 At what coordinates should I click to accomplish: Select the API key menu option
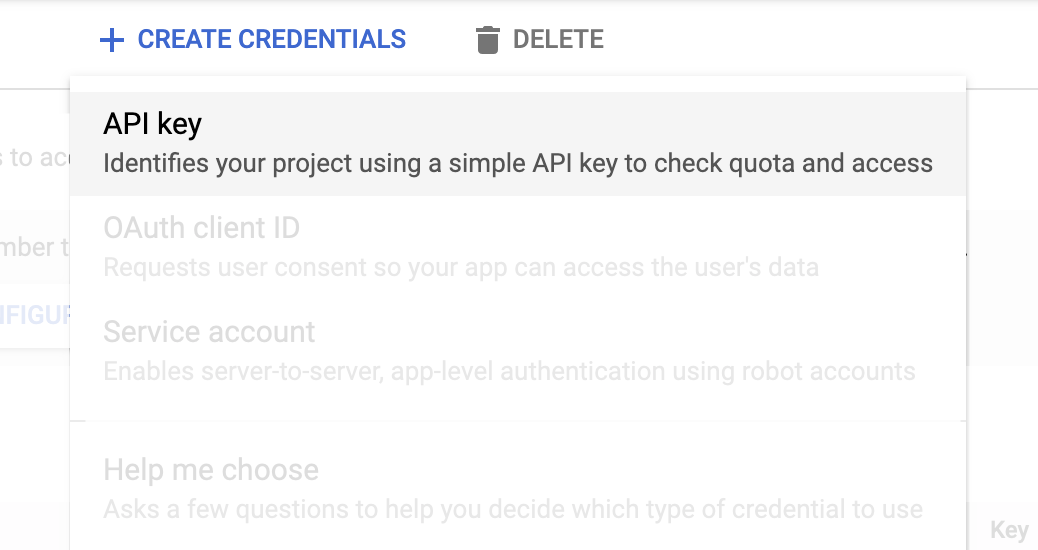click(x=518, y=144)
